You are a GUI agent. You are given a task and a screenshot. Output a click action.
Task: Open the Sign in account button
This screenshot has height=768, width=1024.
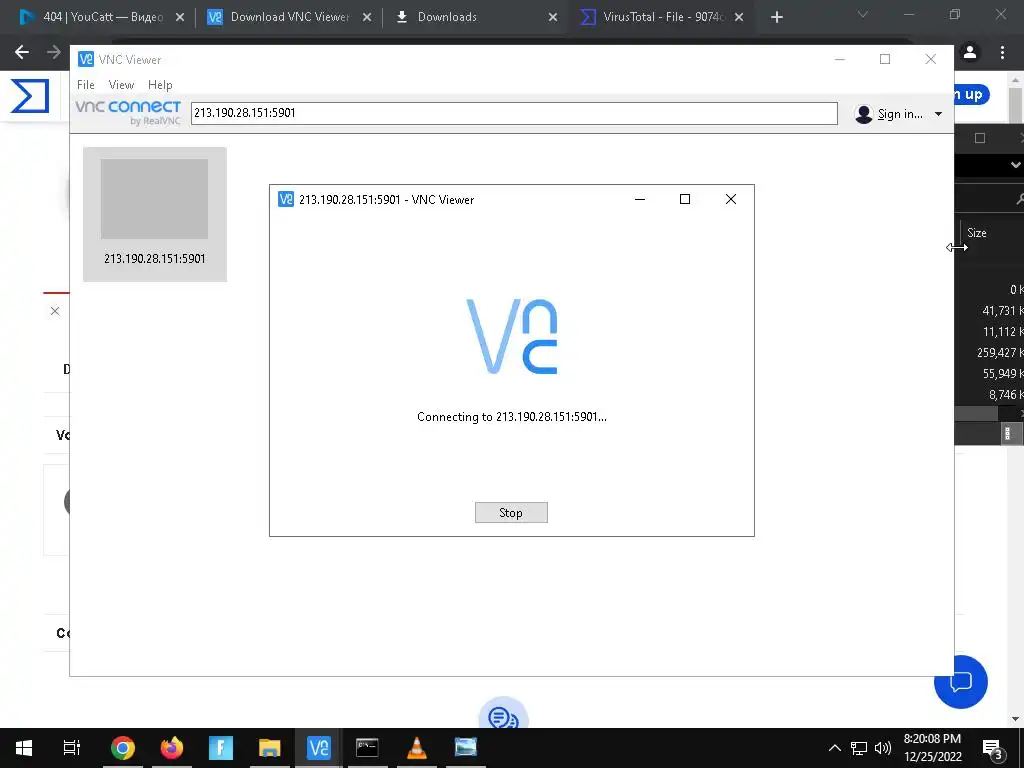[889, 114]
